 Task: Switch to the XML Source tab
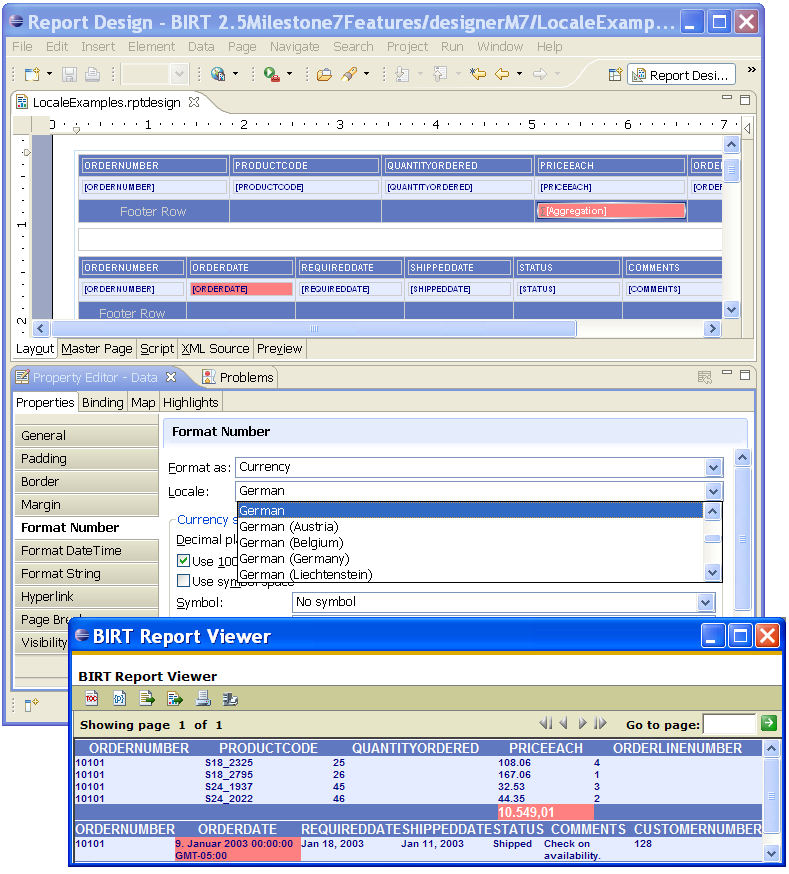[x=215, y=349]
